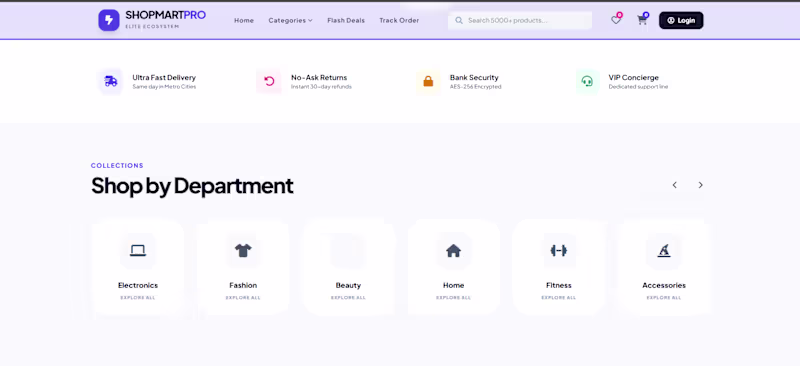
Task: Focus the Search 5000+ products field
Action: (x=520, y=20)
